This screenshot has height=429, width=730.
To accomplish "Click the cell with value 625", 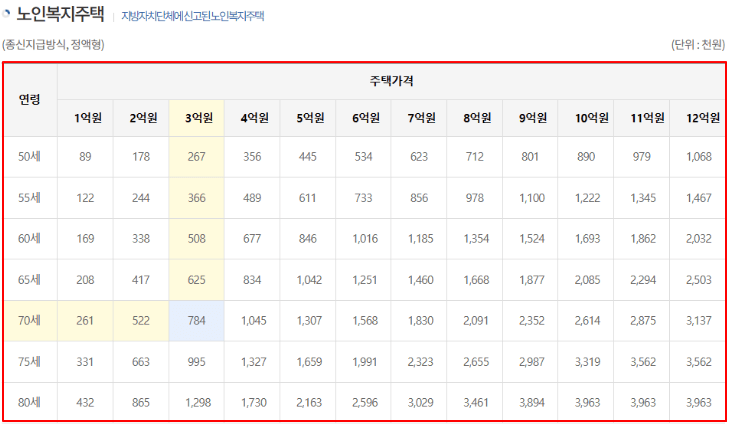I will 196,280.
